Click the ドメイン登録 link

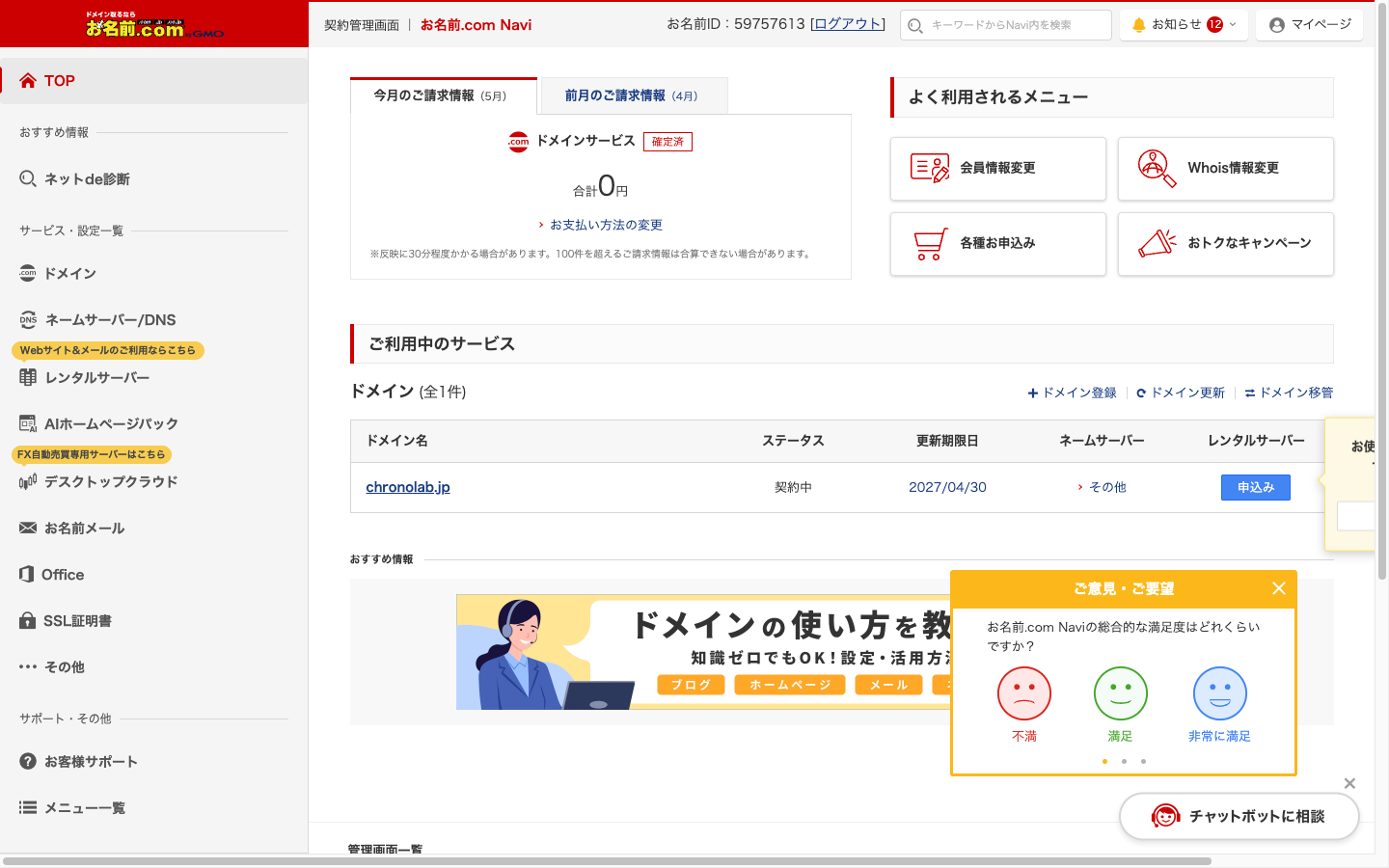coord(1073,393)
